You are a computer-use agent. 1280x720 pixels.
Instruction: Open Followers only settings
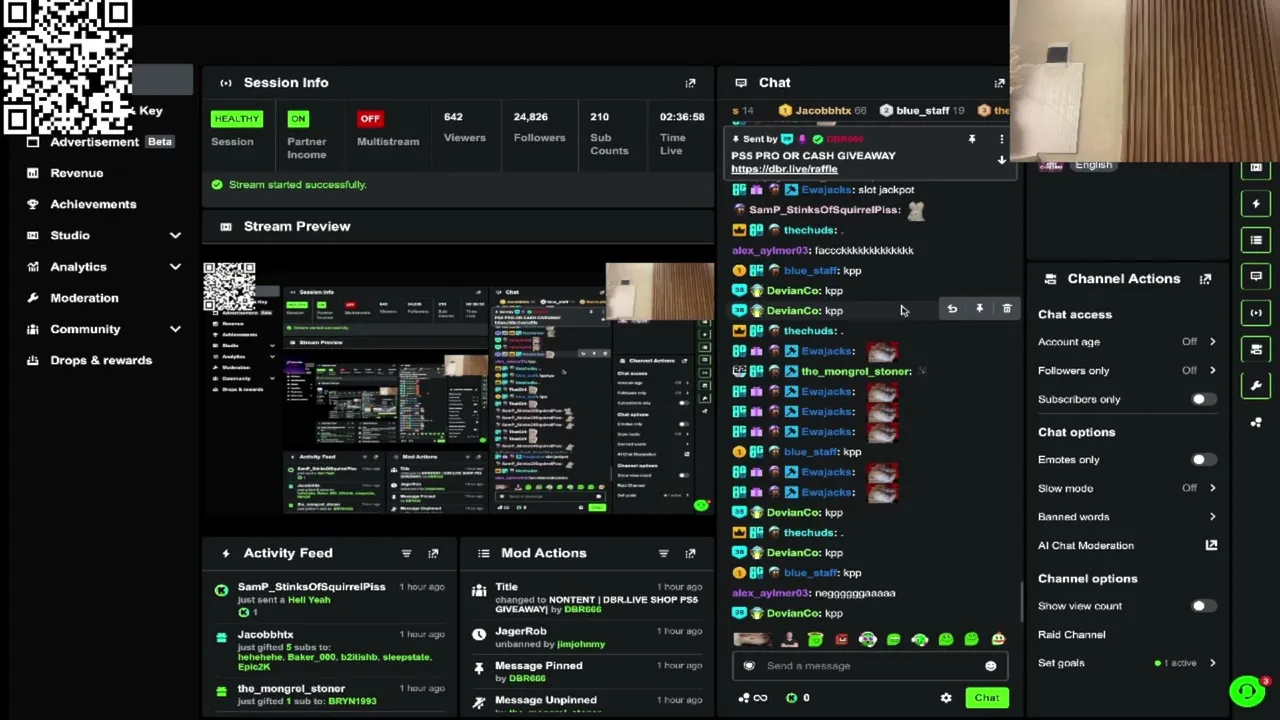(x=1127, y=371)
